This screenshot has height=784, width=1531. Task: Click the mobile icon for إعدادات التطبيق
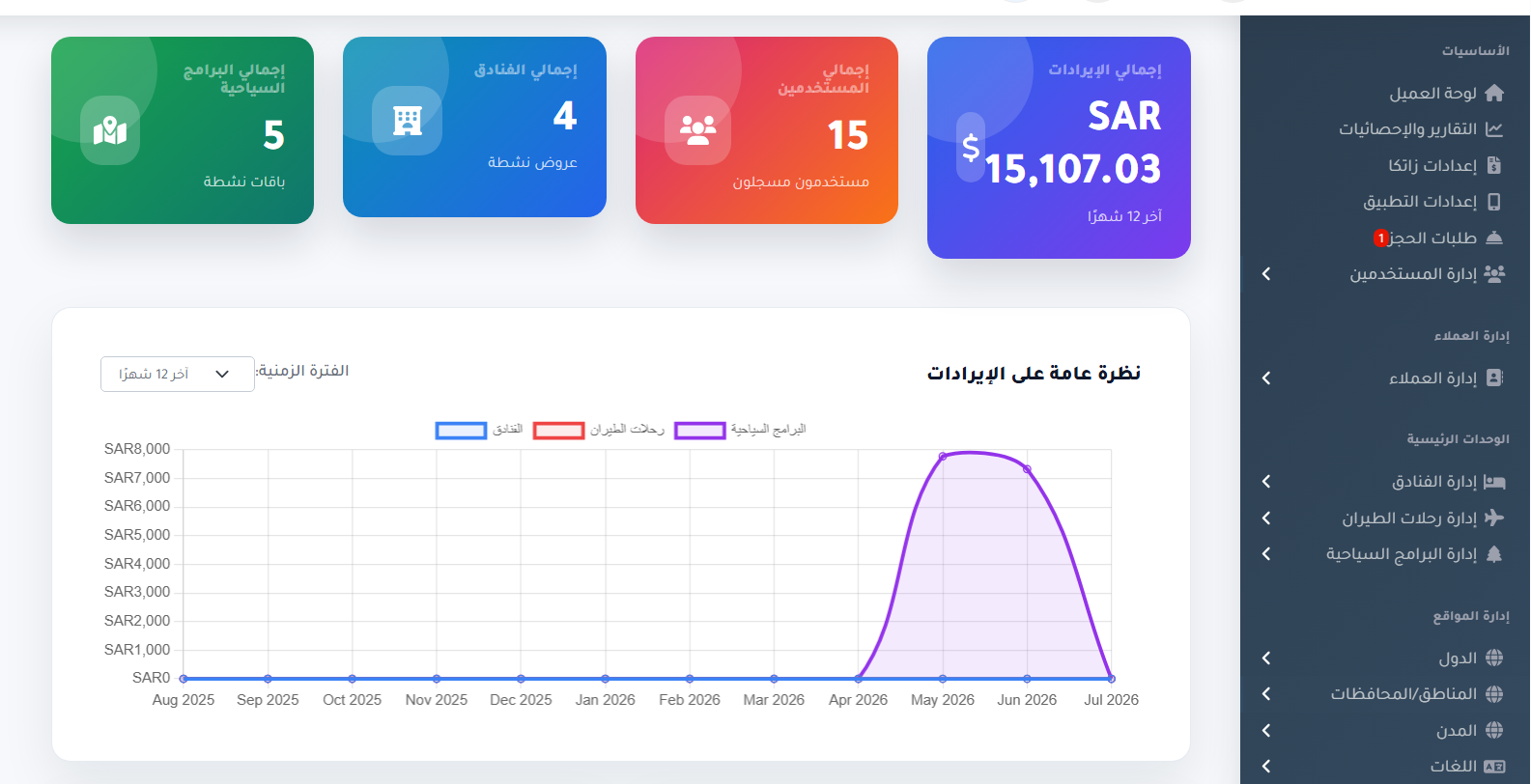(1494, 202)
